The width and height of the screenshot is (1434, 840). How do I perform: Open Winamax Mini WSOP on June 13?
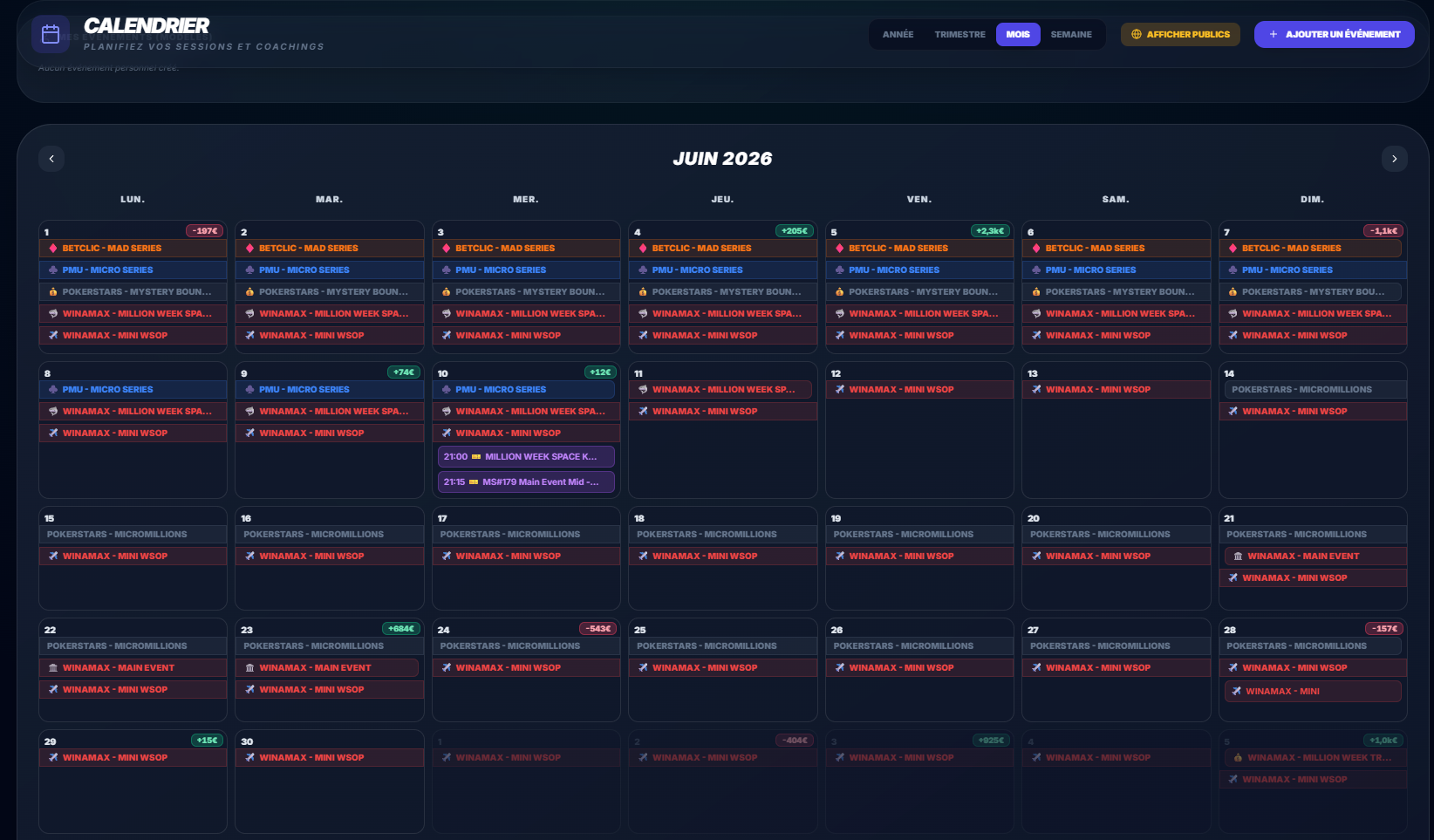(1116, 390)
